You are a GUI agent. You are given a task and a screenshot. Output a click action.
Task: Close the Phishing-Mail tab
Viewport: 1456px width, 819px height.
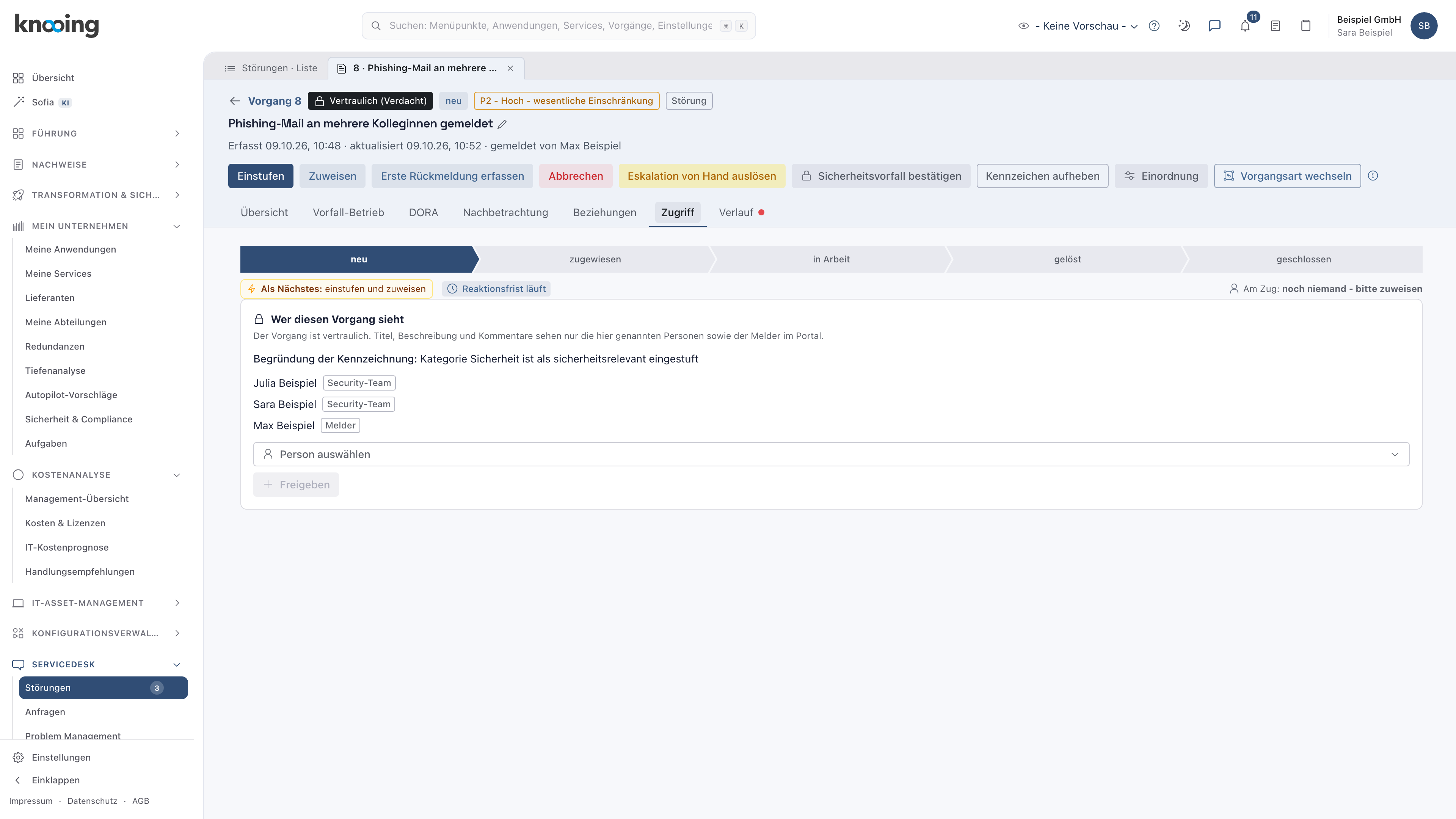[510, 68]
